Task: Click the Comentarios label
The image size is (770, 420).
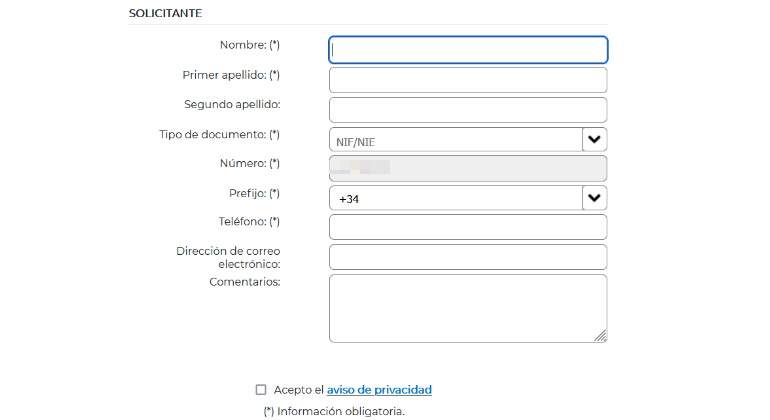Action: pos(245,282)
